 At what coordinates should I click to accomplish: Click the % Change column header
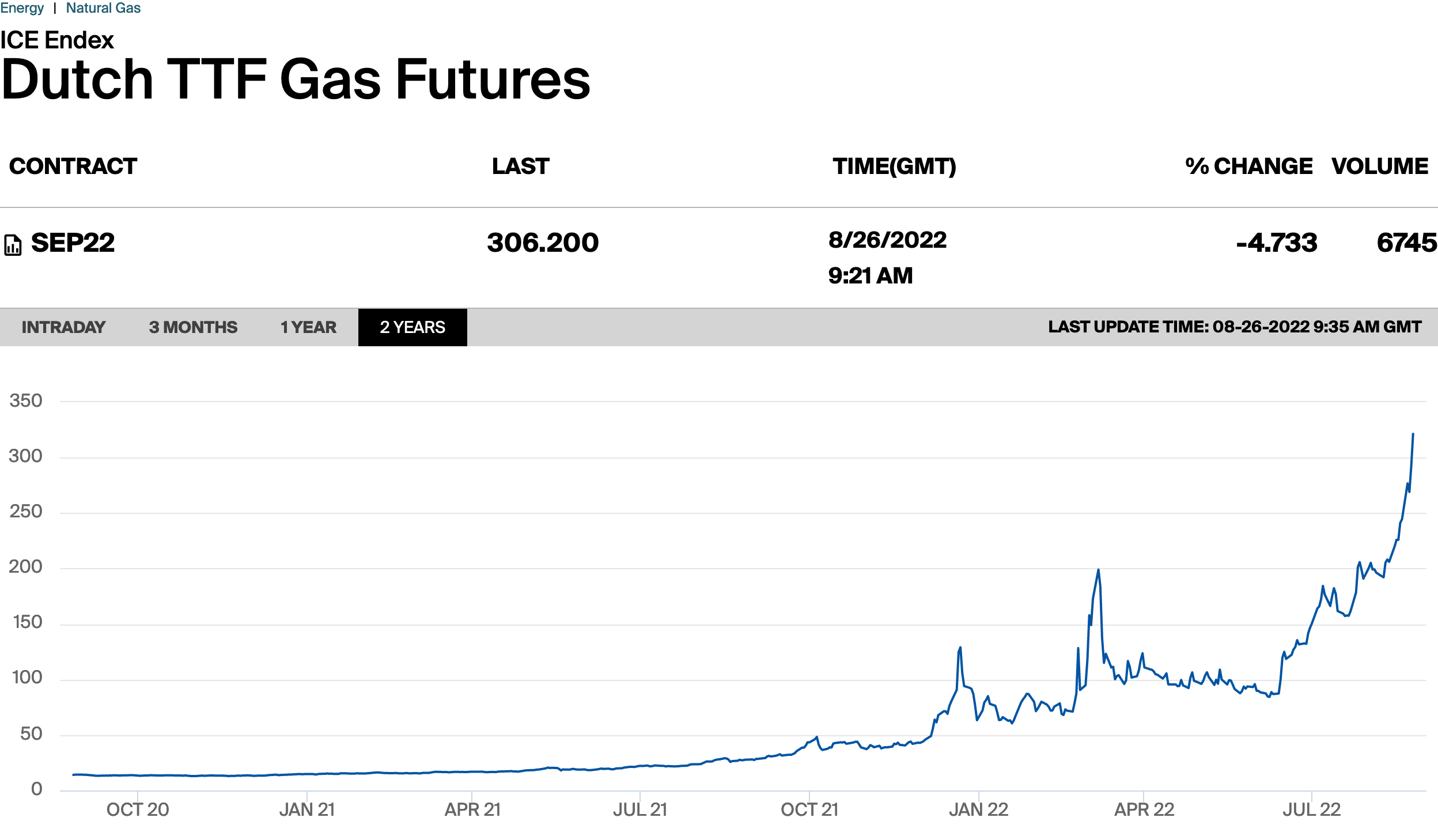click(1249, 167)
